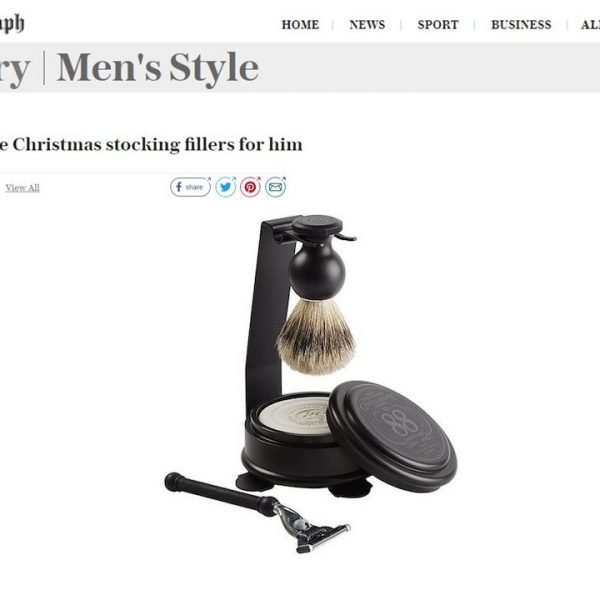Select BUSINESS in the top navigation
This screenshot has height=600, width=600.
[521, 25]
